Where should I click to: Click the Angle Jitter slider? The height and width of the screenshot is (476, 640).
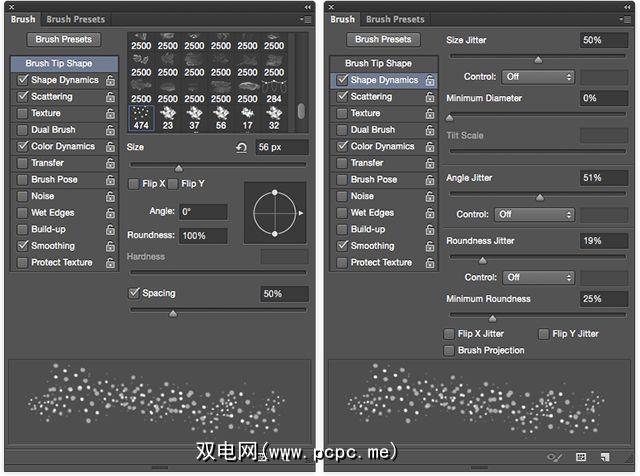538,194
